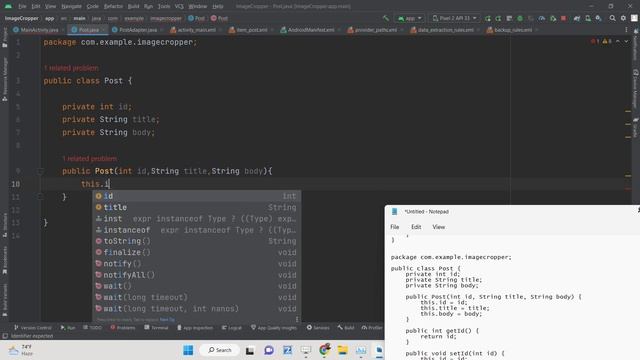This screenshot has height=360, width=640.
Task: Open the completion popup options kebab menu
Action: (297, 320)
